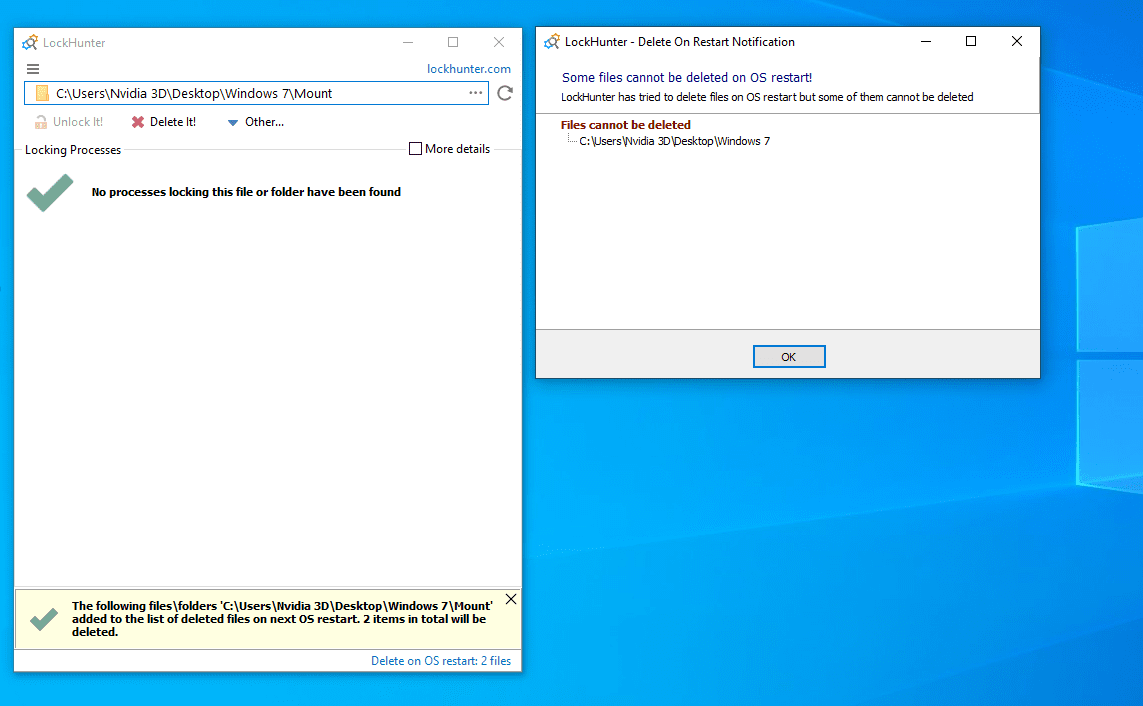Click the large green checkmark under Locking Processes
This screenshot has height=706, width=1143.
point(50,193)
